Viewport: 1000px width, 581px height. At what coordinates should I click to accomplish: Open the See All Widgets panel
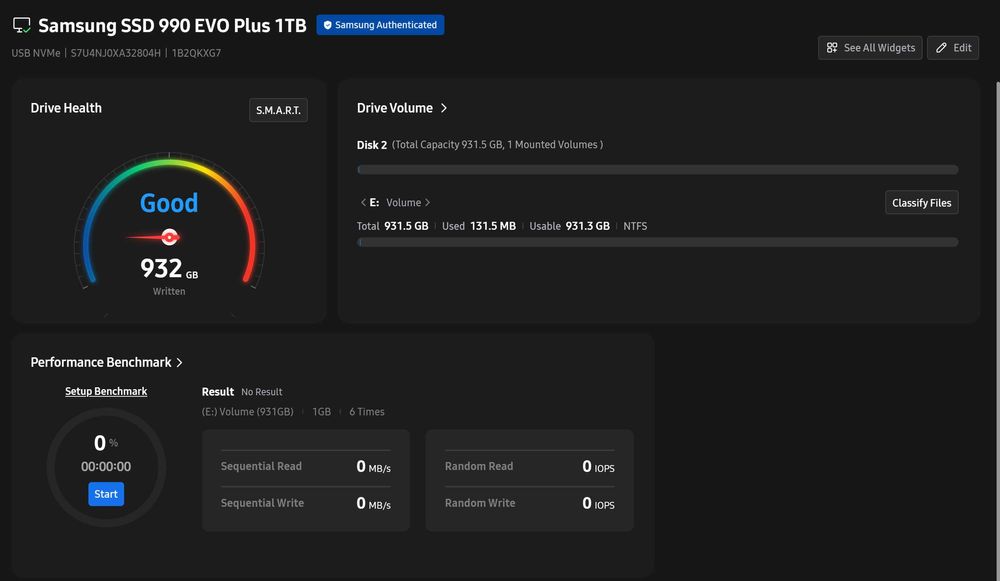(x=870, y=48)
